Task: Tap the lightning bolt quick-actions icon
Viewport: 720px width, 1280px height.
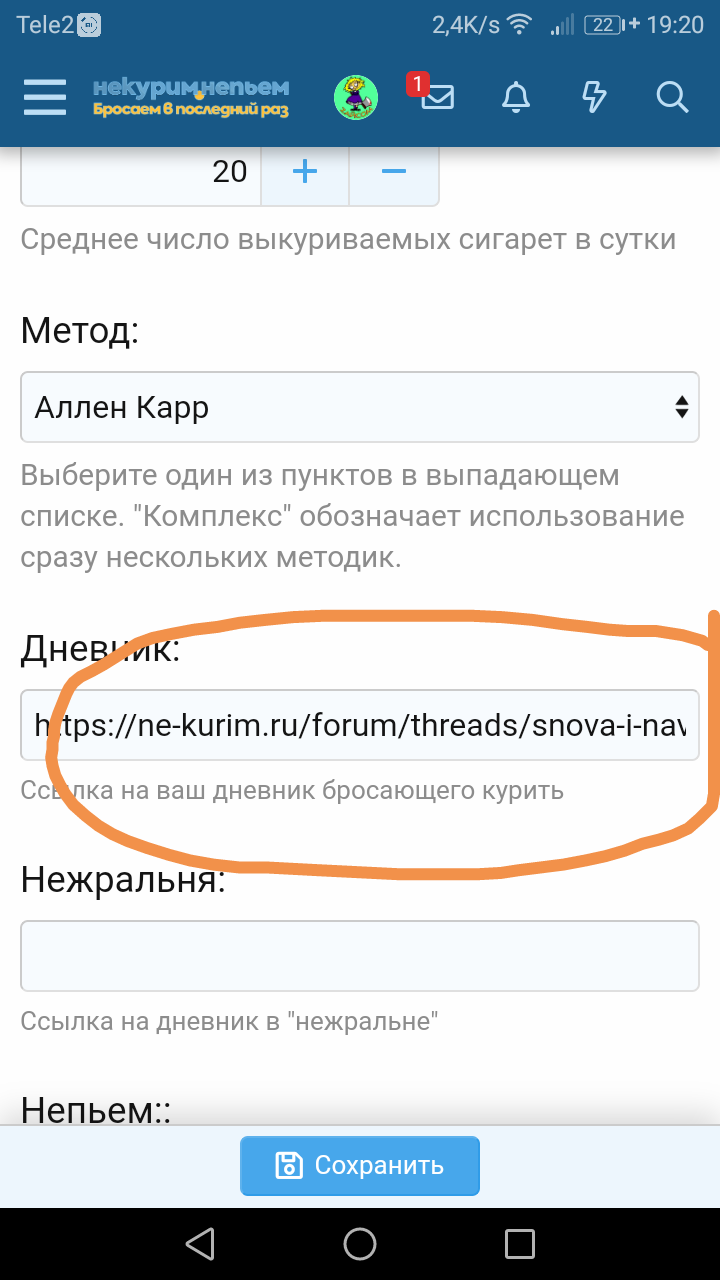Action: 593,97
